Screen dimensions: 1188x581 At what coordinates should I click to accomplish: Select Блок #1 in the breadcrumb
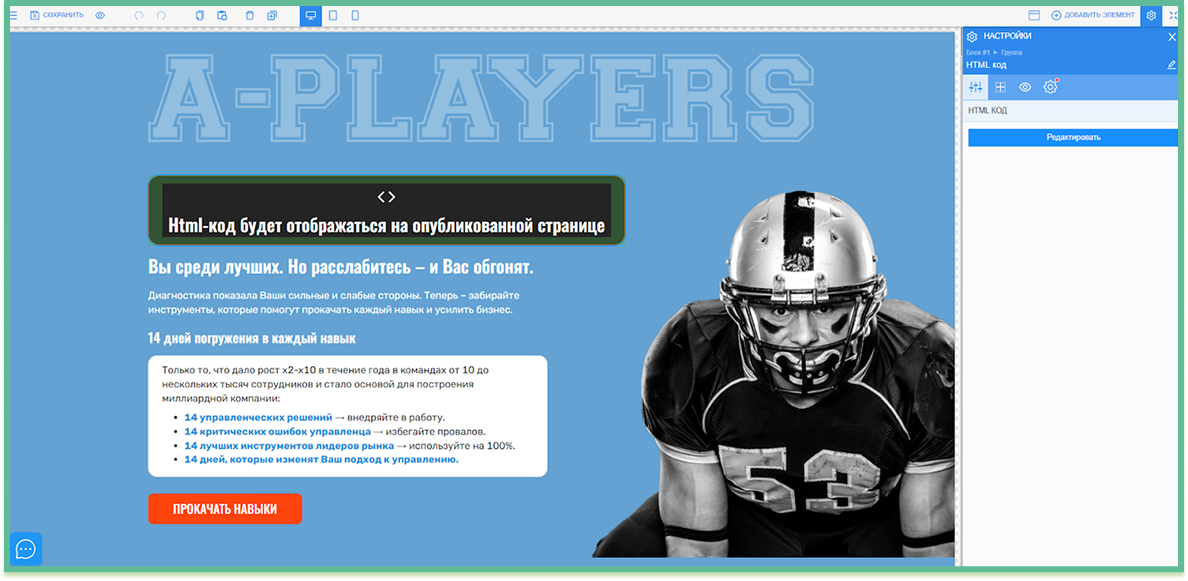[977, 52]
